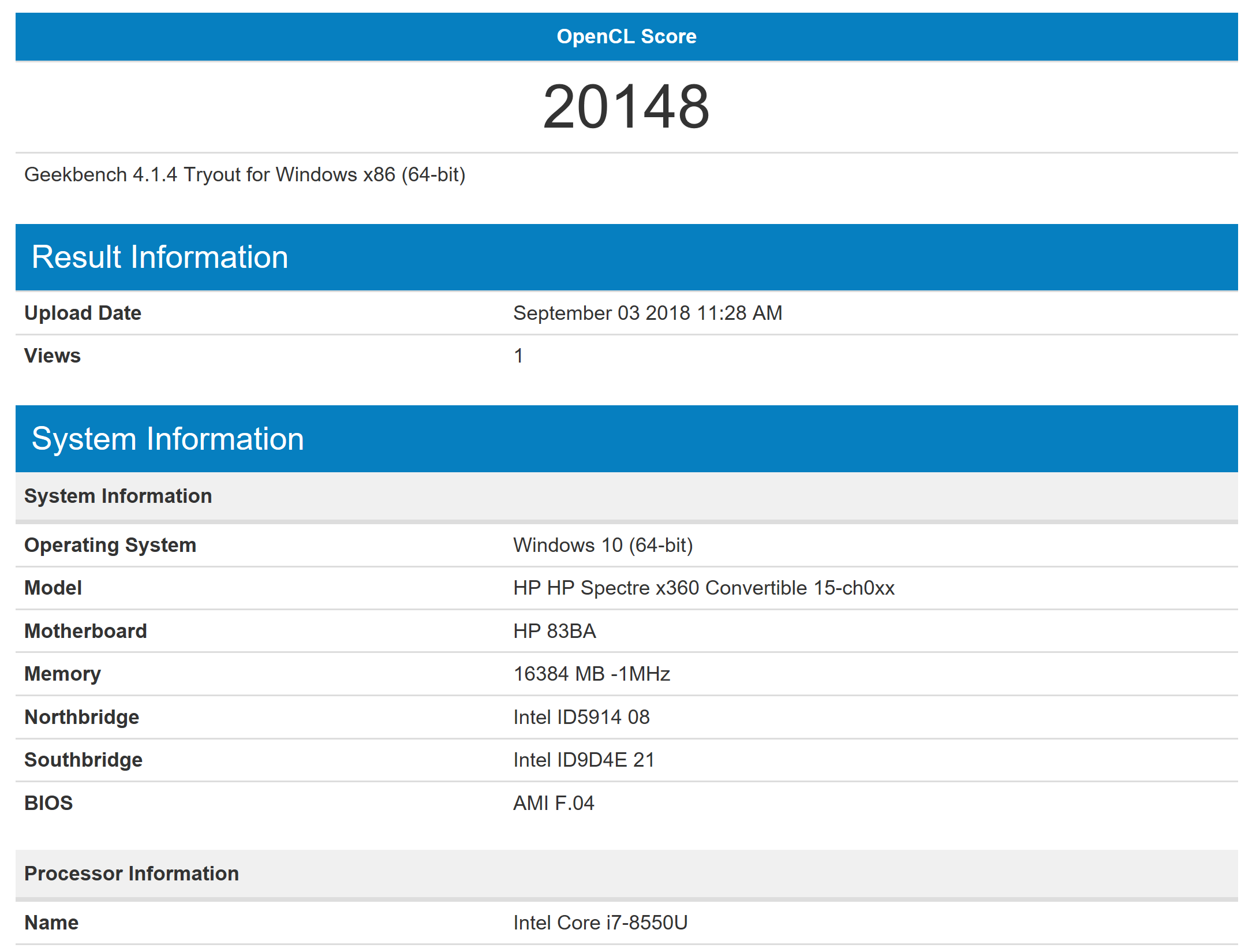Viewport: 1256px width, 952px height.
Task: Select HP Spectre x360 Convertible 15-ch0xx value
Action: click(704, 588)
